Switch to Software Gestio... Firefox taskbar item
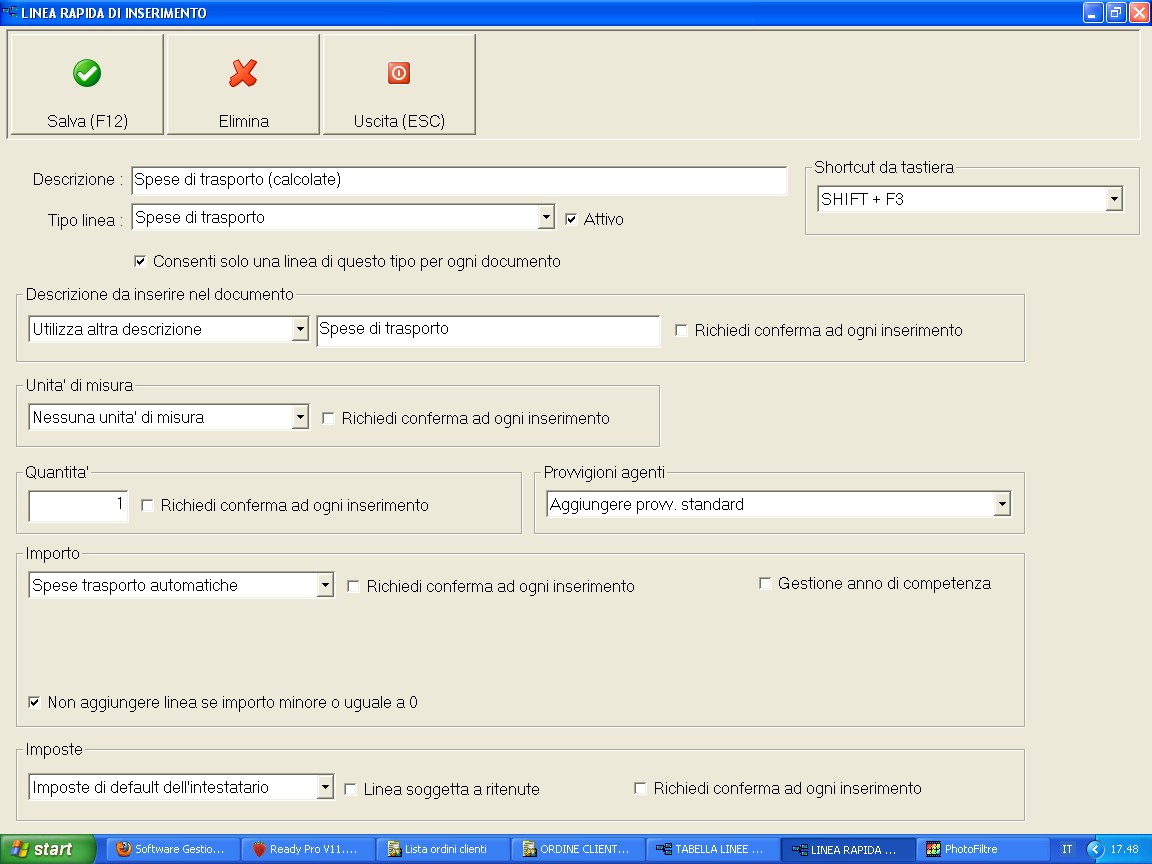1152x864 pixels. (x=173, y=849)
